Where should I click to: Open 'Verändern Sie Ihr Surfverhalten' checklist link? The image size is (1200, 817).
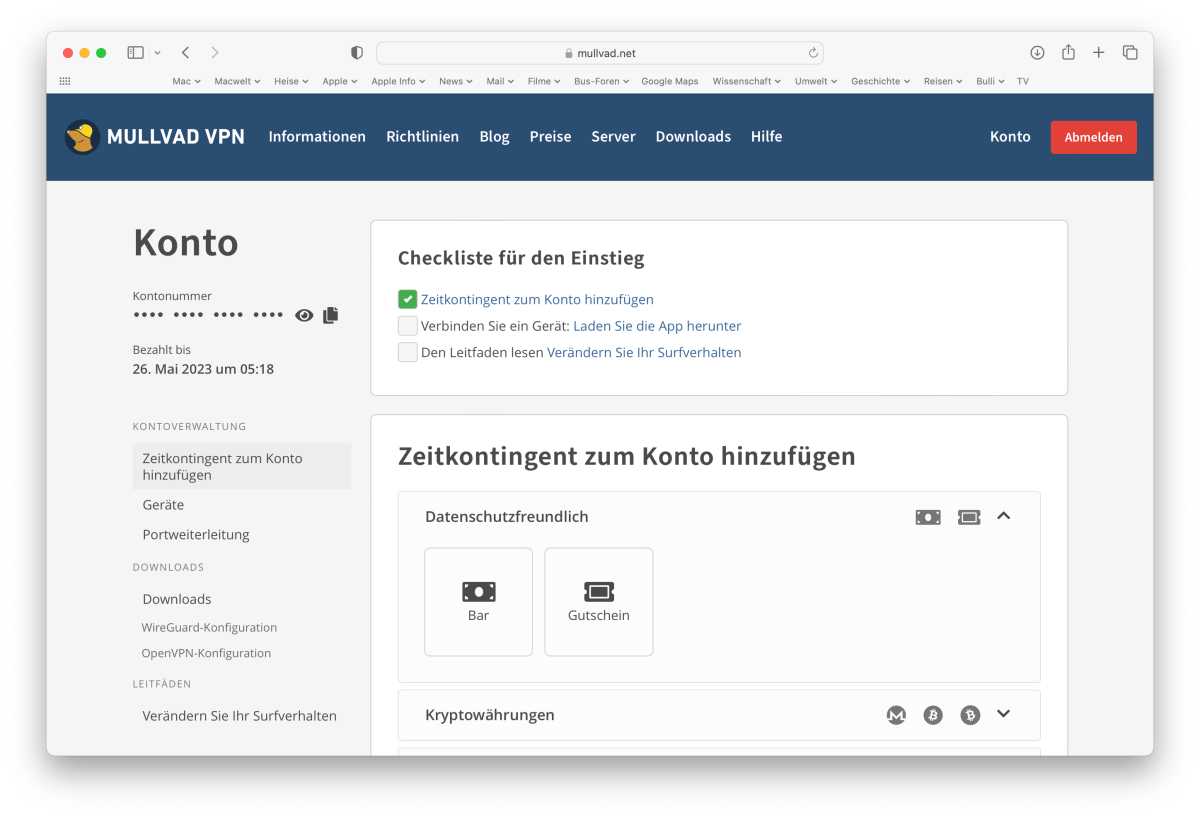[644, 352]
